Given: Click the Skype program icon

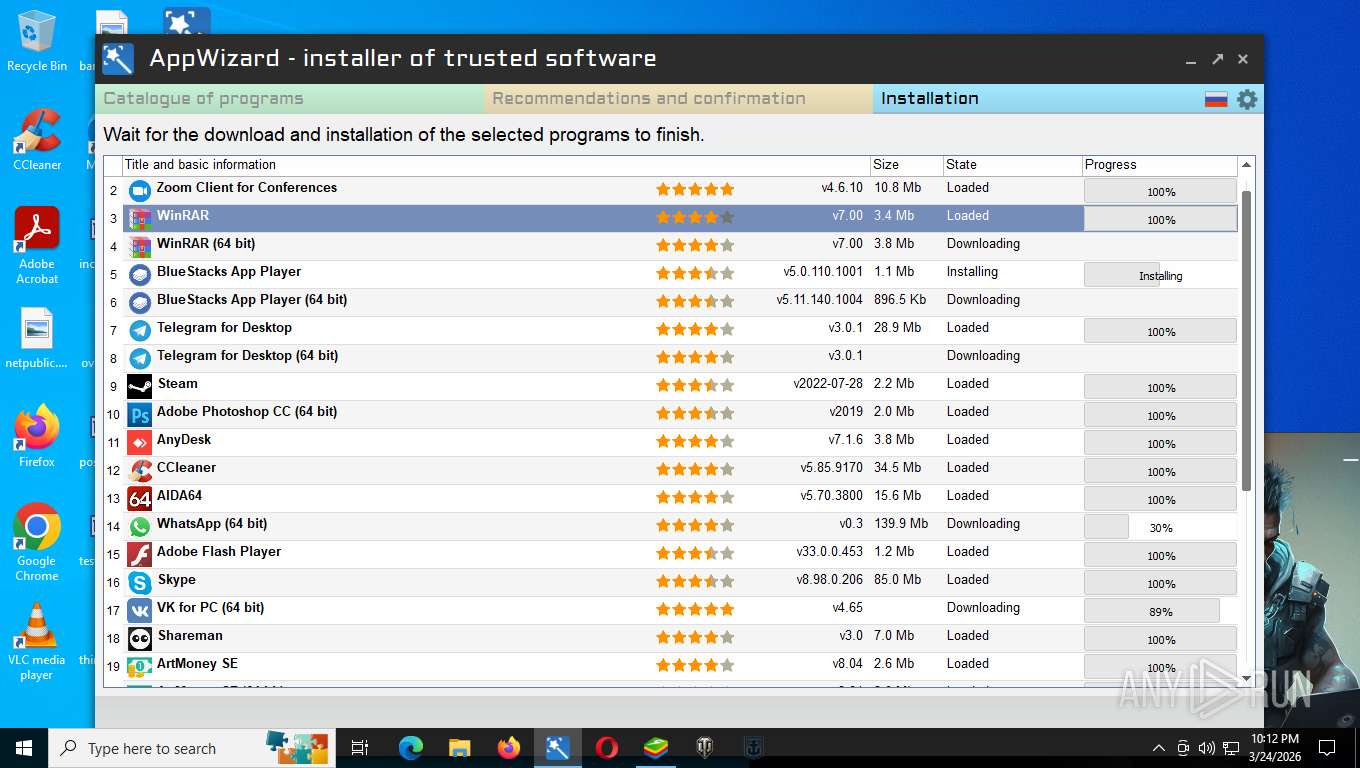Looking at the screenshot, I should [x=140, y=582].
